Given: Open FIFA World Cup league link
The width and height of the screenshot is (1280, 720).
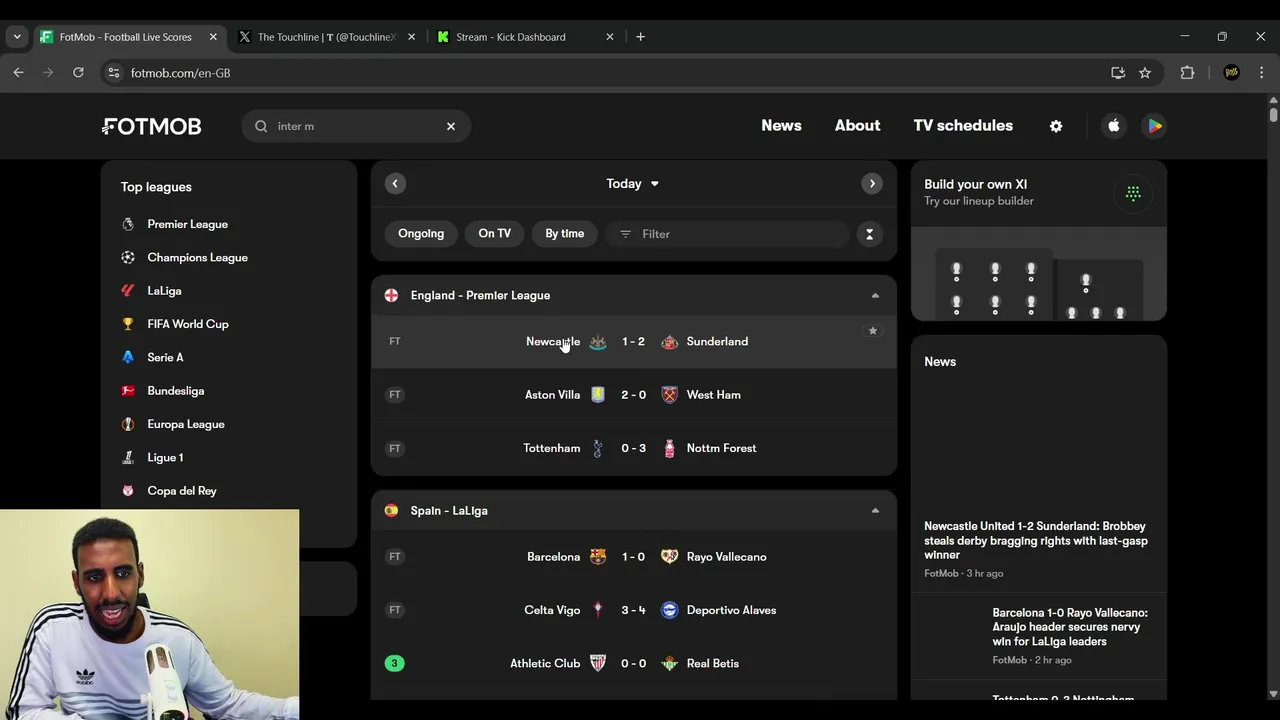Looking at the screenshot, I should pyautogui.click(x=188, y=324).
